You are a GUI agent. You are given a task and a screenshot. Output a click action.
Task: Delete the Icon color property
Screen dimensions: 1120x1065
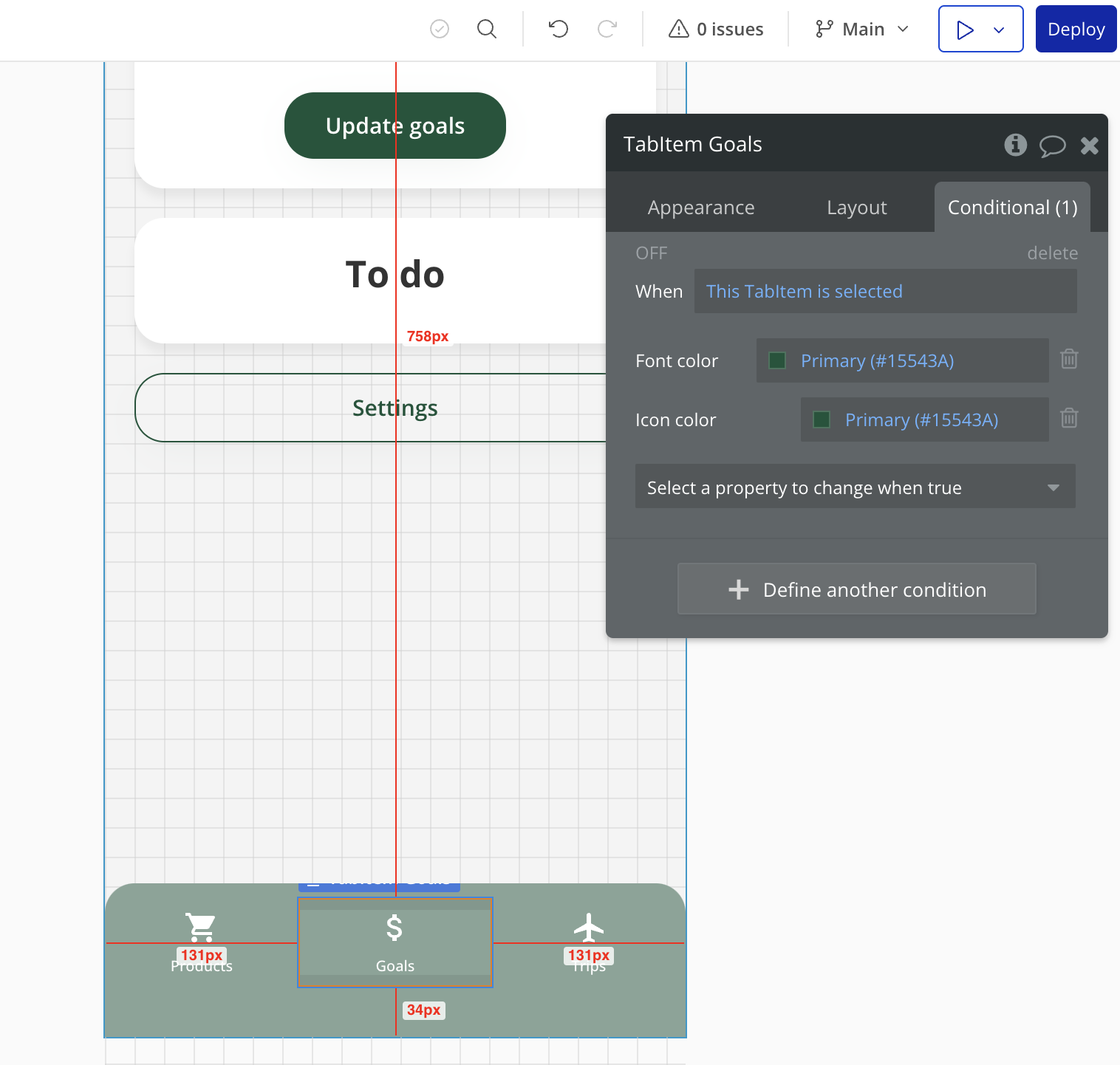pos(1069,418)
